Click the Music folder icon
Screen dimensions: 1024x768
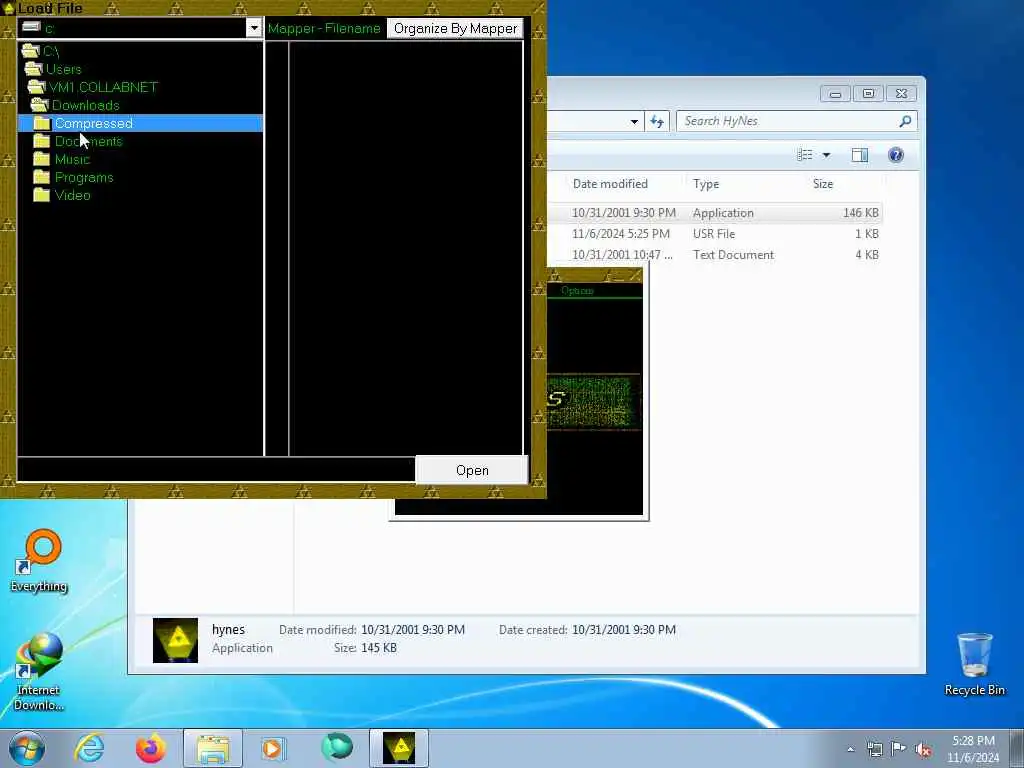(x=42, y=159)
